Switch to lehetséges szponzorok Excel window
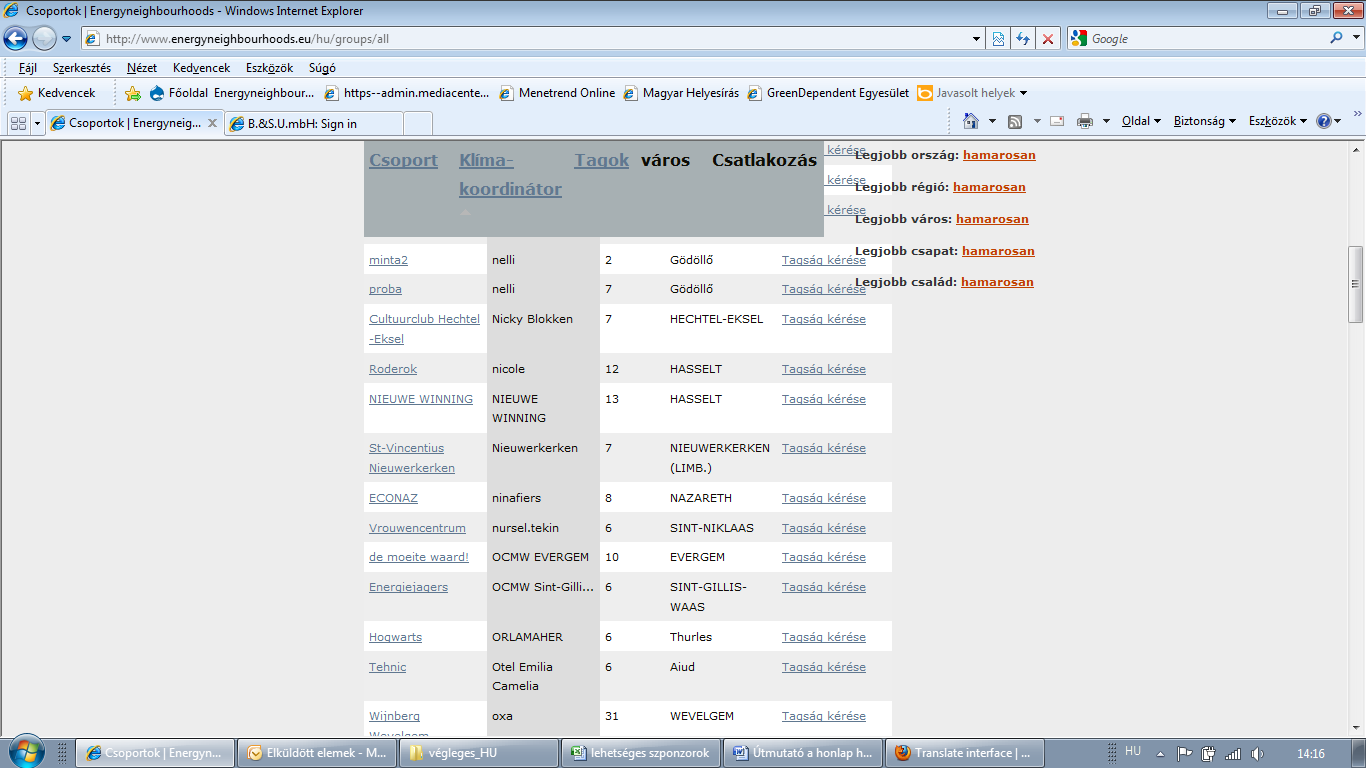Viewport: 1366px width, 768px height. (641, 753)
